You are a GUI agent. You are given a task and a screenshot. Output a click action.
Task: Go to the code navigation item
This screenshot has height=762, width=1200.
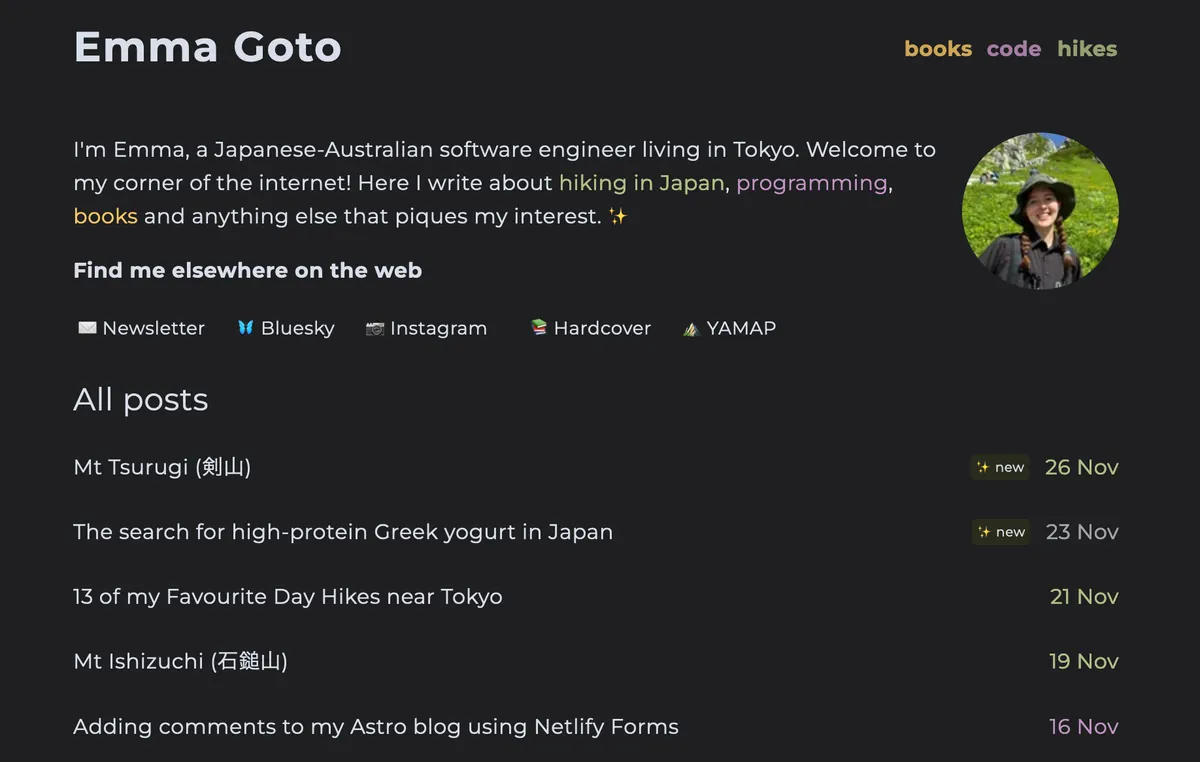[x=1013, y=49]
